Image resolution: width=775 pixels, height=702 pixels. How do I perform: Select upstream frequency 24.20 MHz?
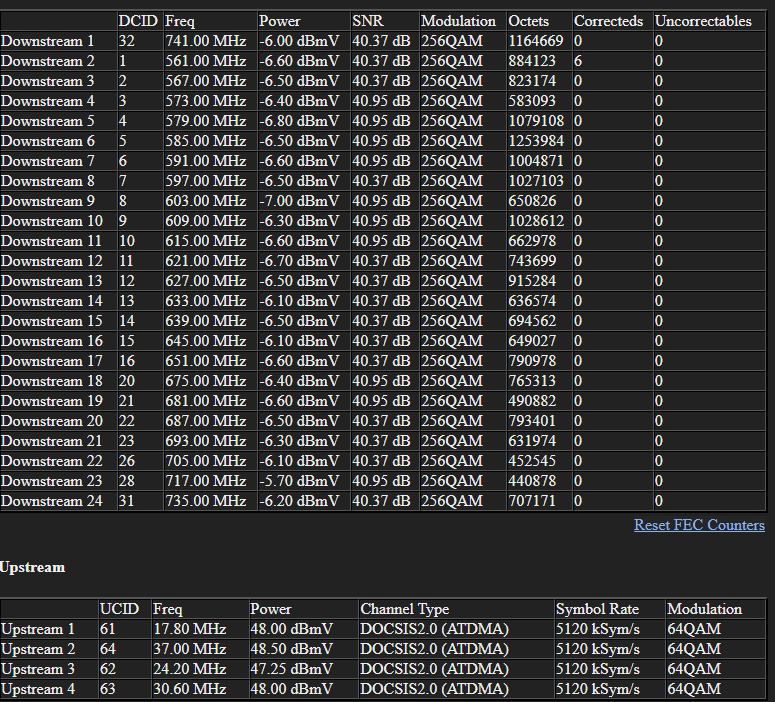(189, 669)
